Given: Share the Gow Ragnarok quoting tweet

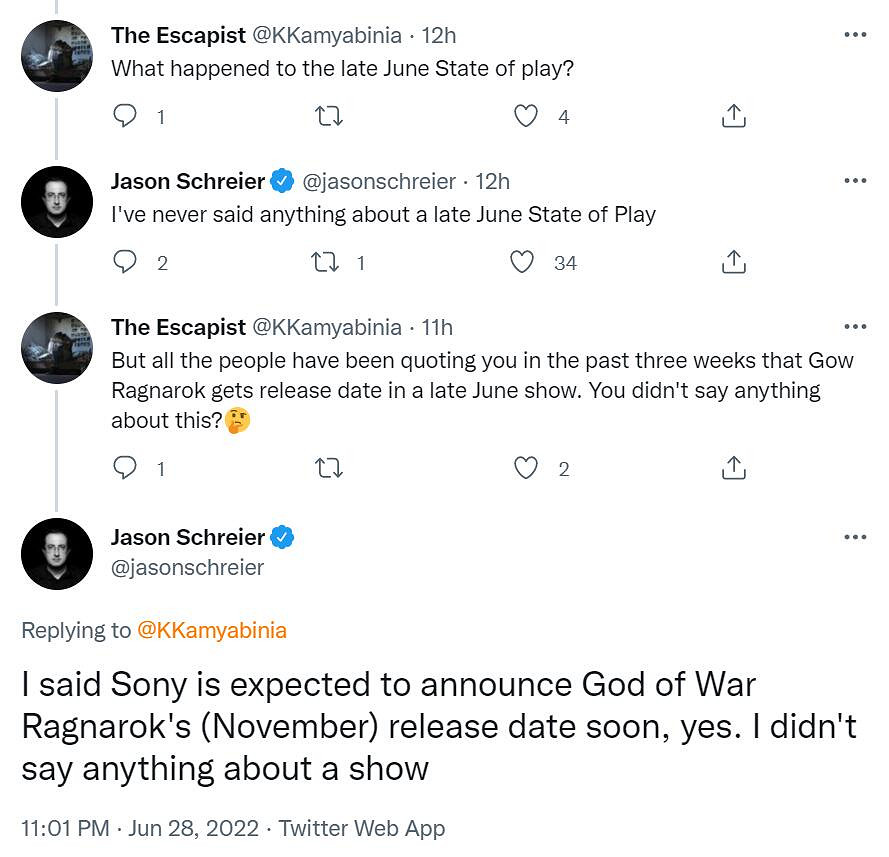Looking at the screenshot, I should 733,468.
